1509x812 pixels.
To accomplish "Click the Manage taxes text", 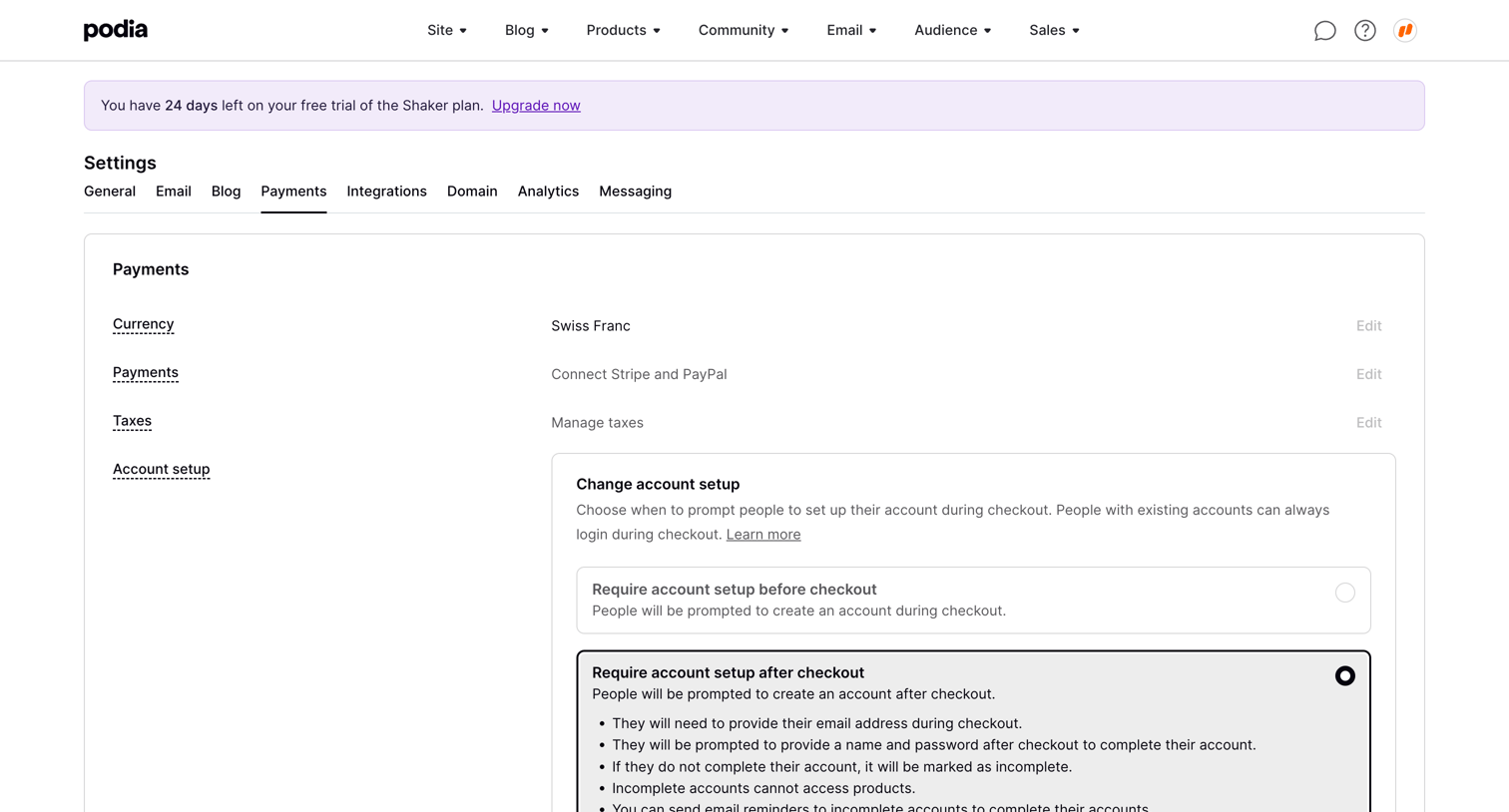I will pos(597,423).
